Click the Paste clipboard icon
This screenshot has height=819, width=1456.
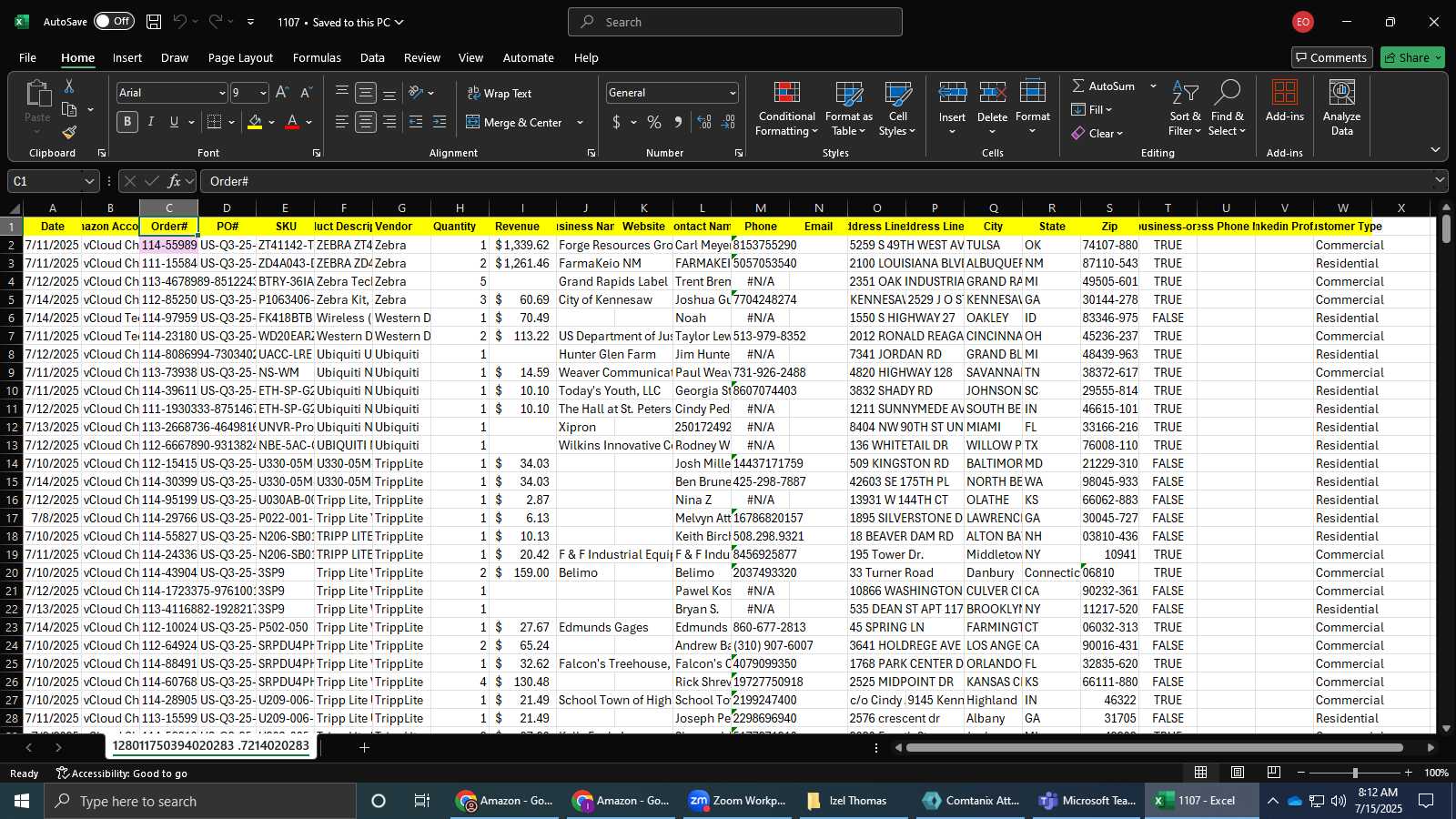pos(37,93)
